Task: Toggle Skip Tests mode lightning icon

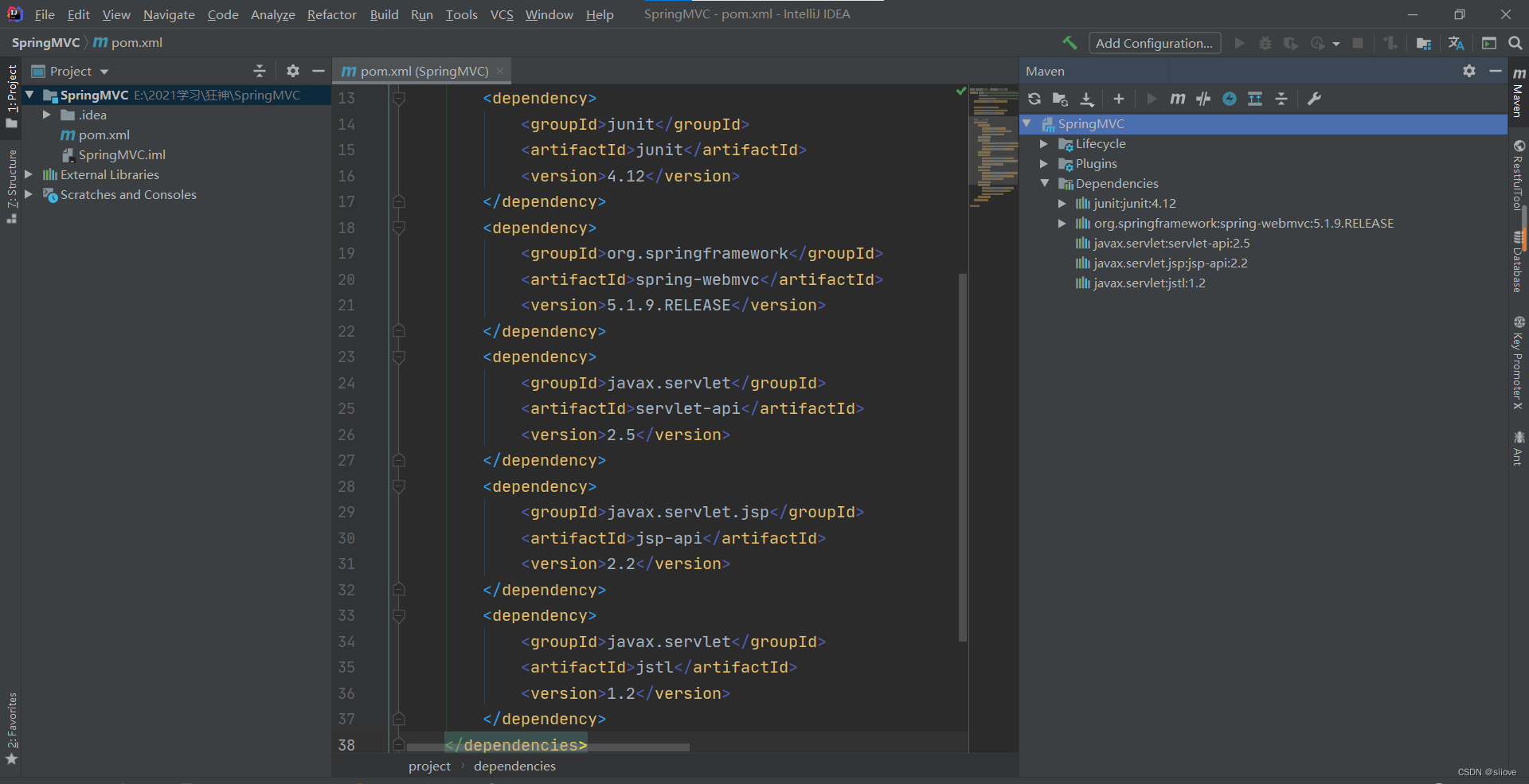Action: (1230, 99)
